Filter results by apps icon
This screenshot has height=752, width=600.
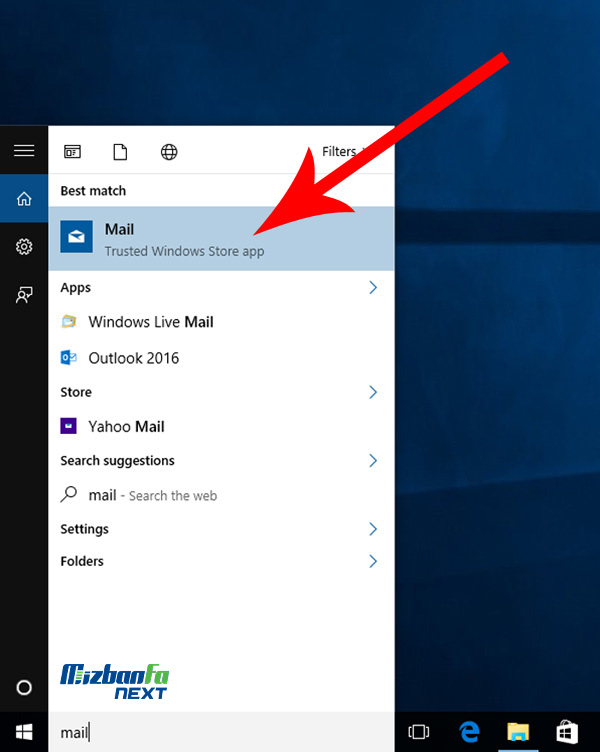pos(72,152)
